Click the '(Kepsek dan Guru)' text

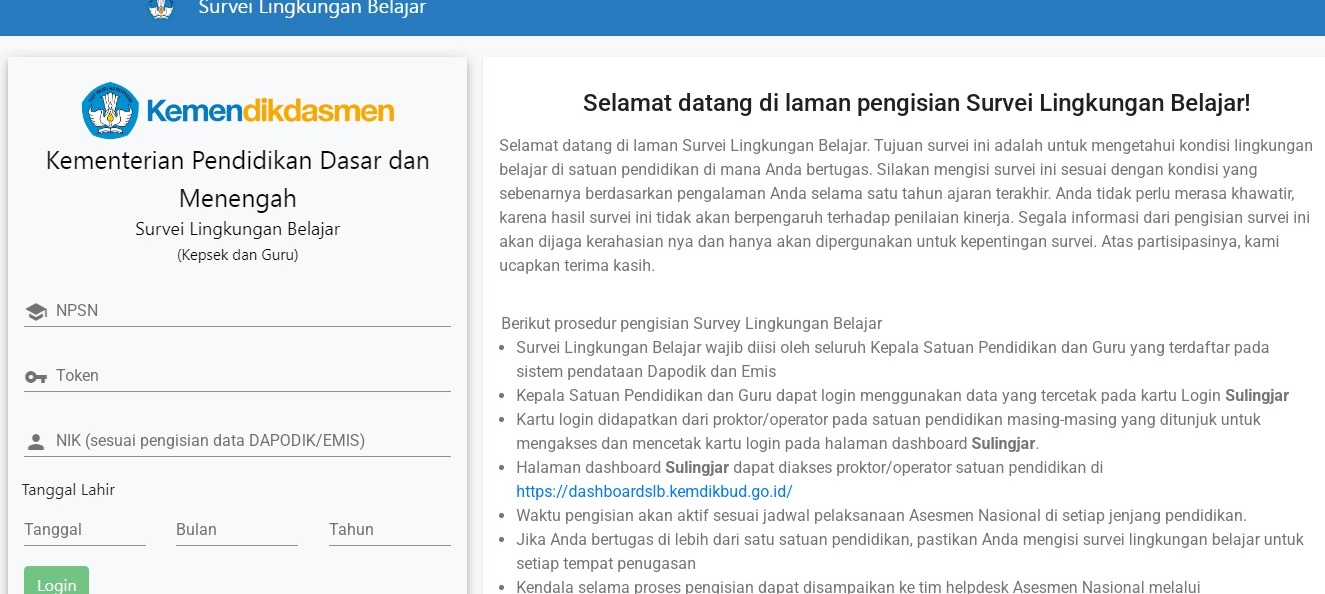[238, 255]
